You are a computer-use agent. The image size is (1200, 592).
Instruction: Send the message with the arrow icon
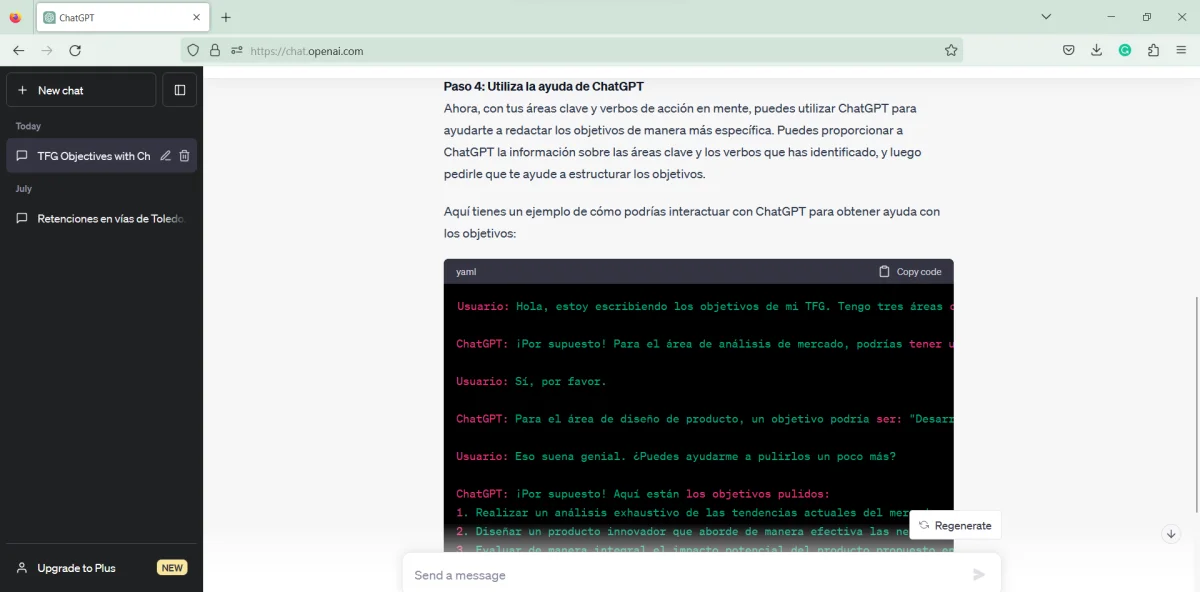pos(979,574)
